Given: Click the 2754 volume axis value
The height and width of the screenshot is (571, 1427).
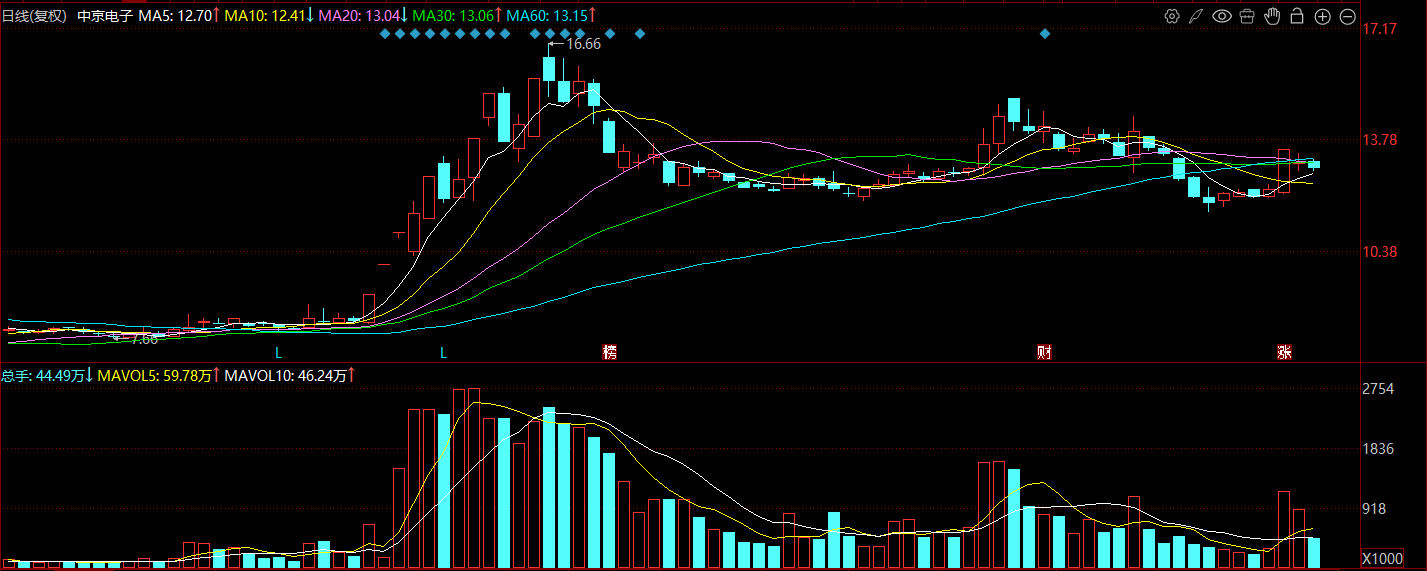Looking at the screenshot, I should 1378,389.
